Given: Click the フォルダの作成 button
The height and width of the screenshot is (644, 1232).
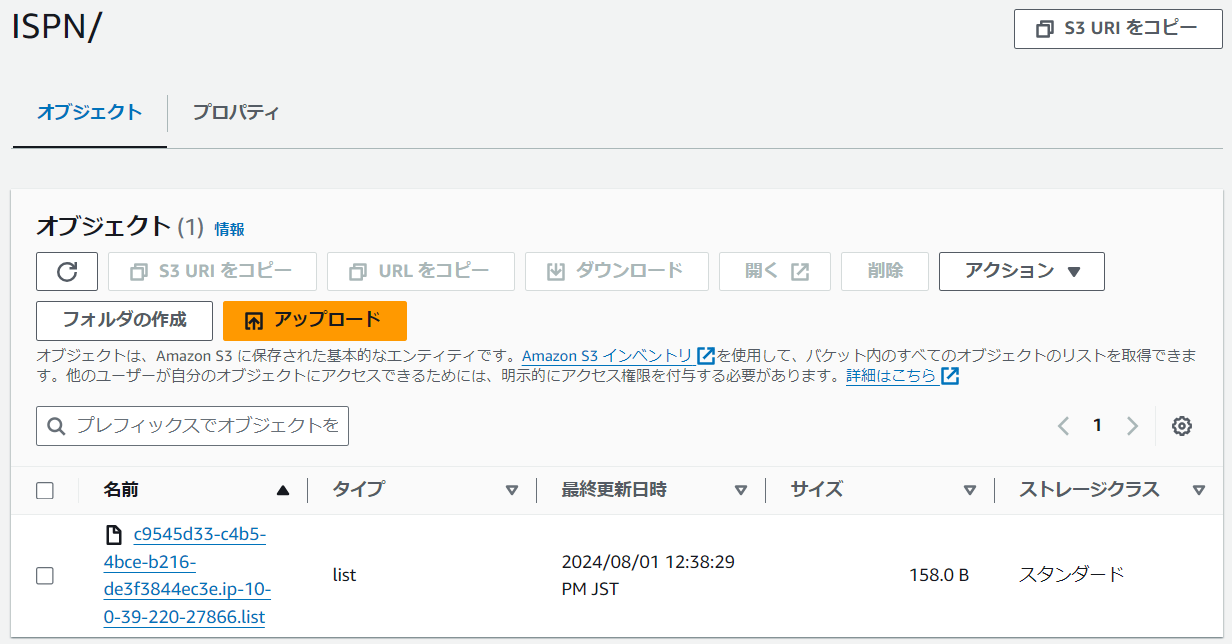Looking at the screenshot, I should point(125,321).
